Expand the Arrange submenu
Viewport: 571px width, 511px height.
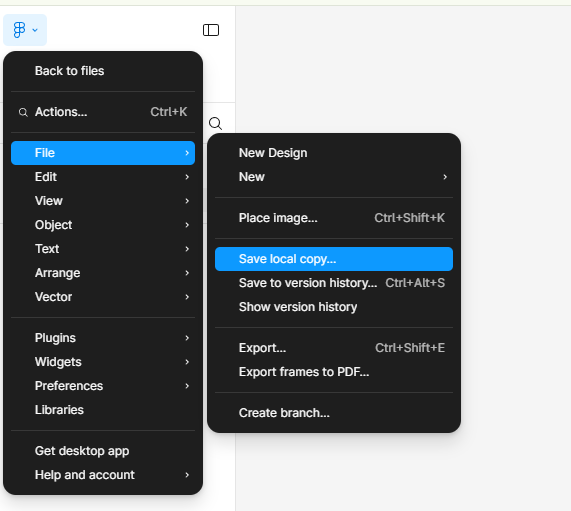103,273
